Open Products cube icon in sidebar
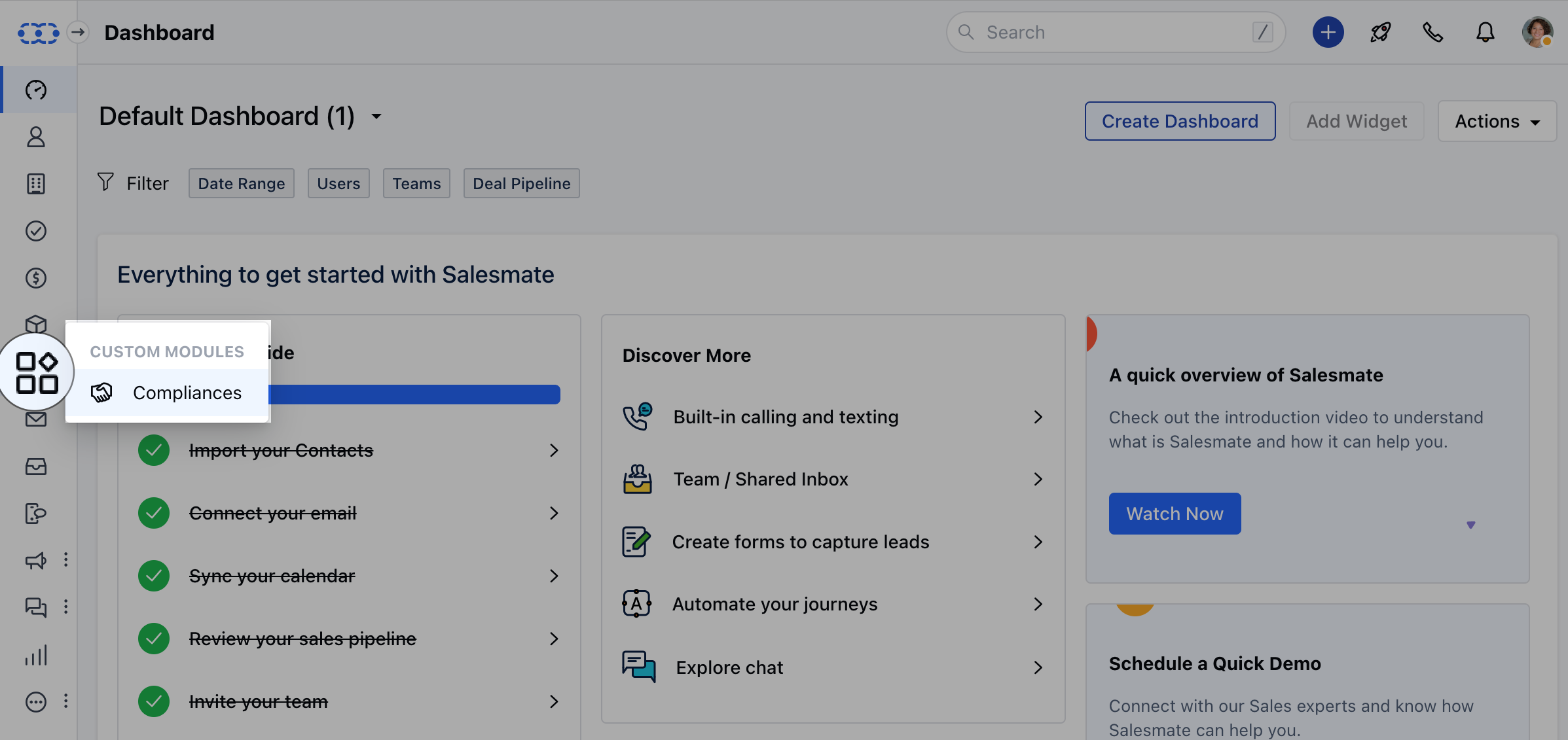1568x740 pixels. pyautogui.click(x=36, y=324)
